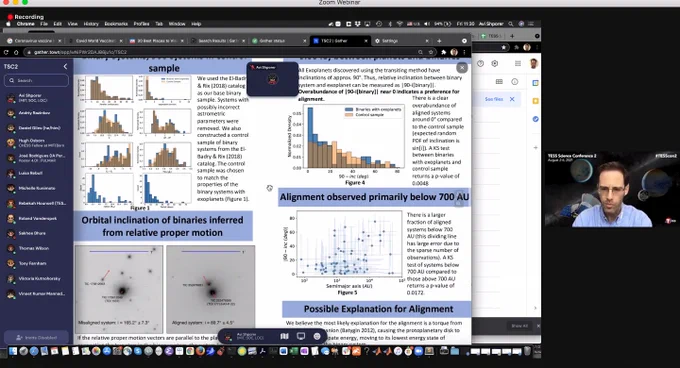Select Roland Vanderspek in participant list

click(x=36, y=218)
